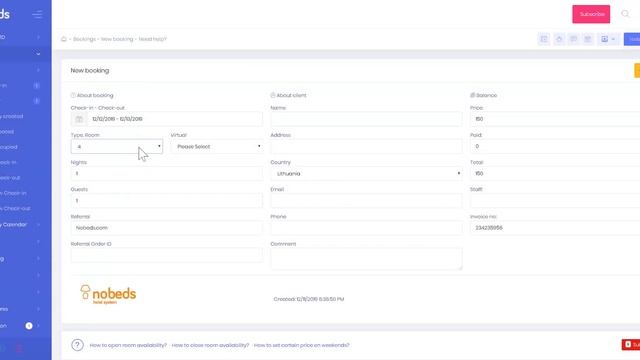Open the date picker calendar icon

(x=79, y=119)
